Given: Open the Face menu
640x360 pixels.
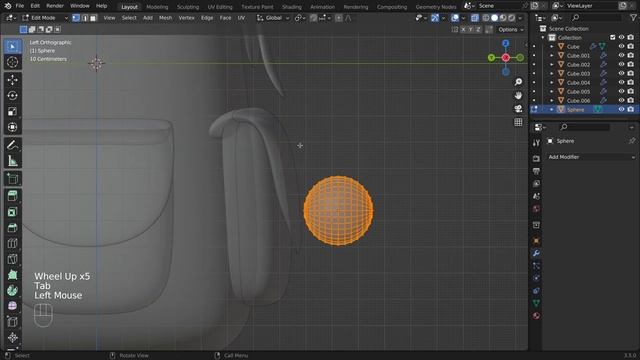Looking at the screenshot, I should pos(225,18).
